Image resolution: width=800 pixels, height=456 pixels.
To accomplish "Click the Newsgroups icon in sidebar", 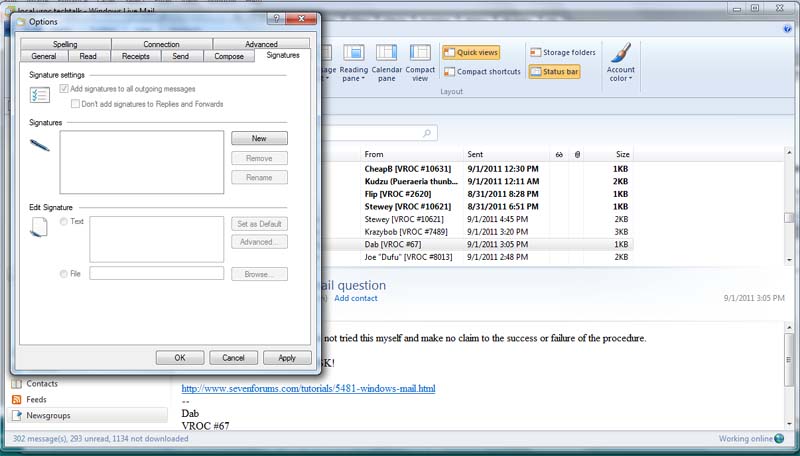I will 16,416.
